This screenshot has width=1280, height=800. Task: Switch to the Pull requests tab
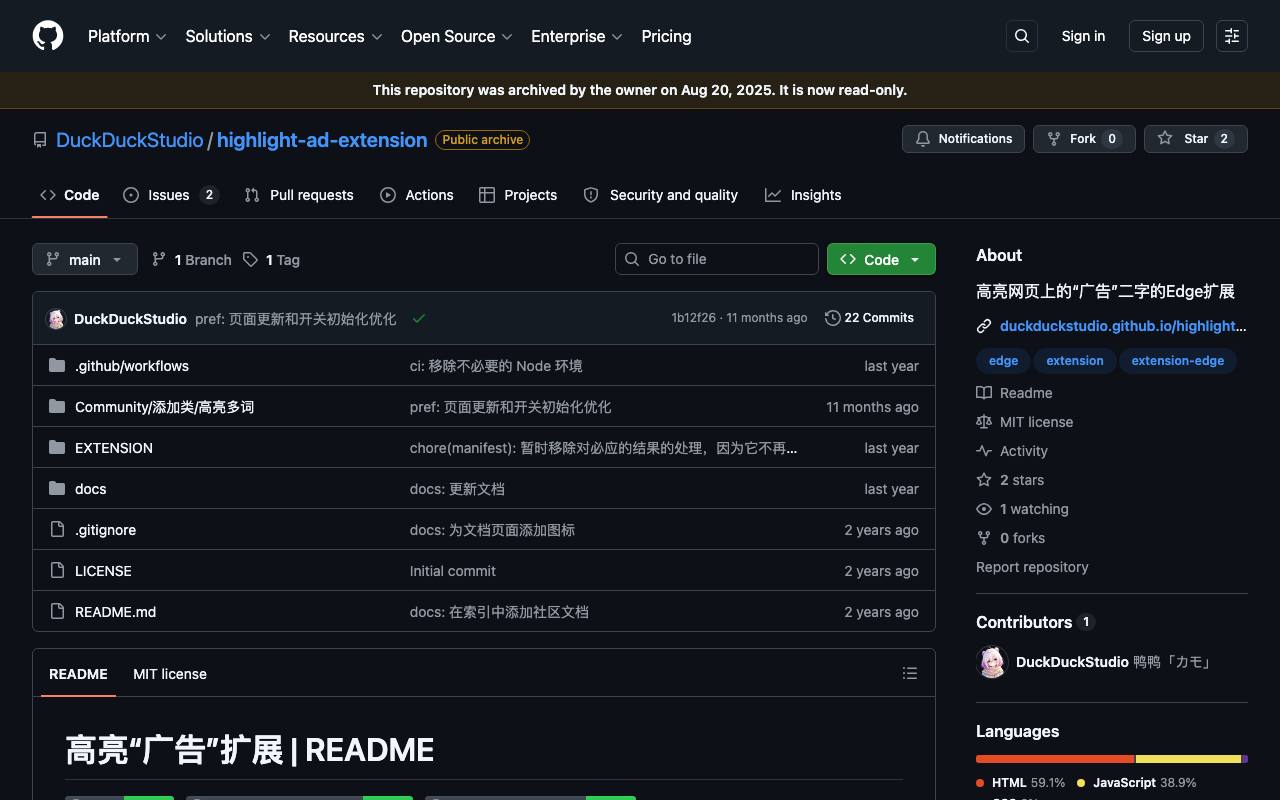click(x=299, y=195)
